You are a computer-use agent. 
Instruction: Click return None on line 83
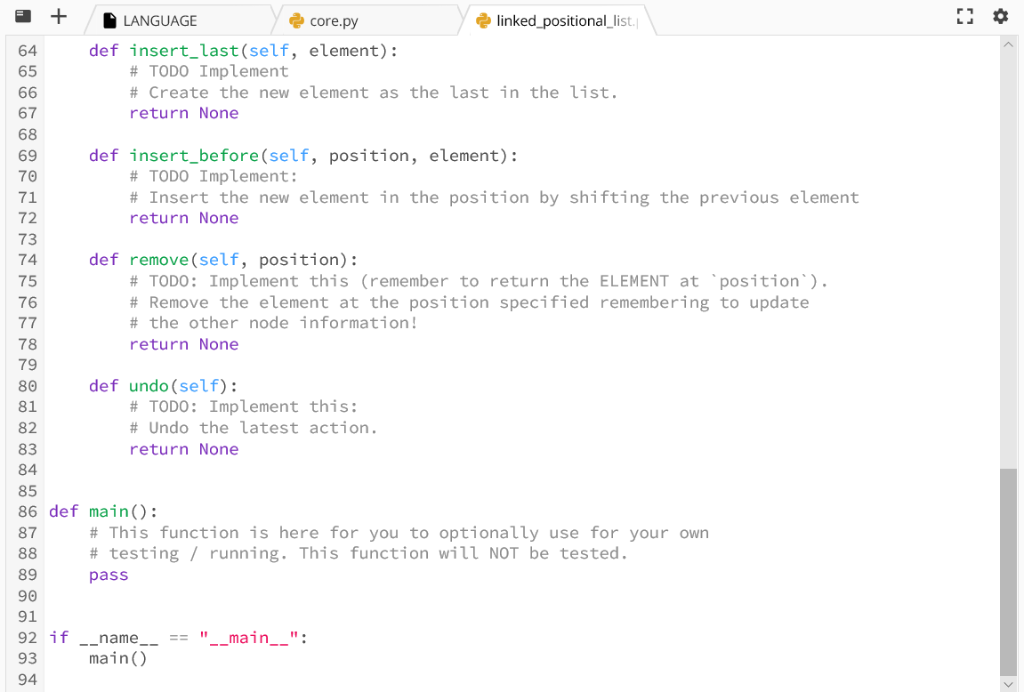[184, 449]
